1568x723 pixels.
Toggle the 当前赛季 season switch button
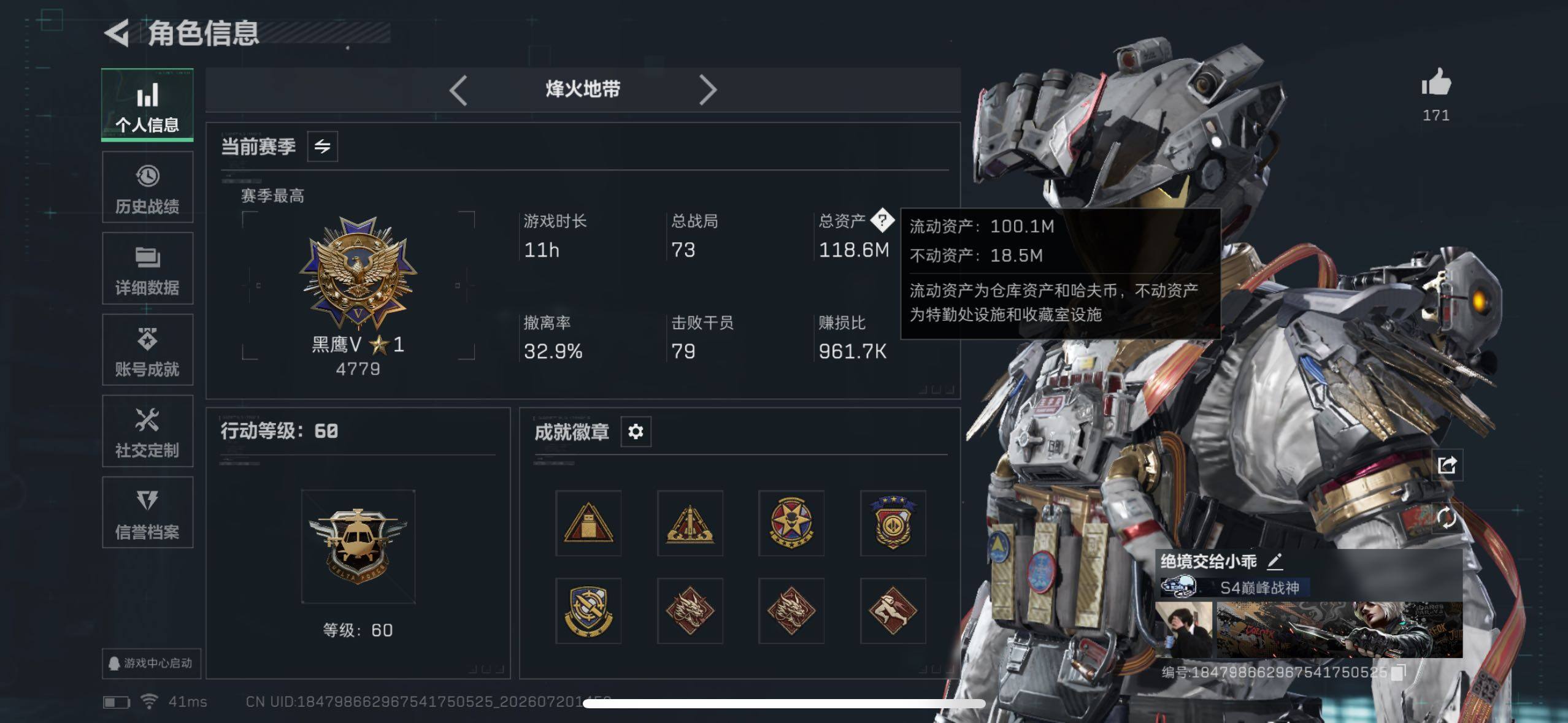click(x=322, y=147)
